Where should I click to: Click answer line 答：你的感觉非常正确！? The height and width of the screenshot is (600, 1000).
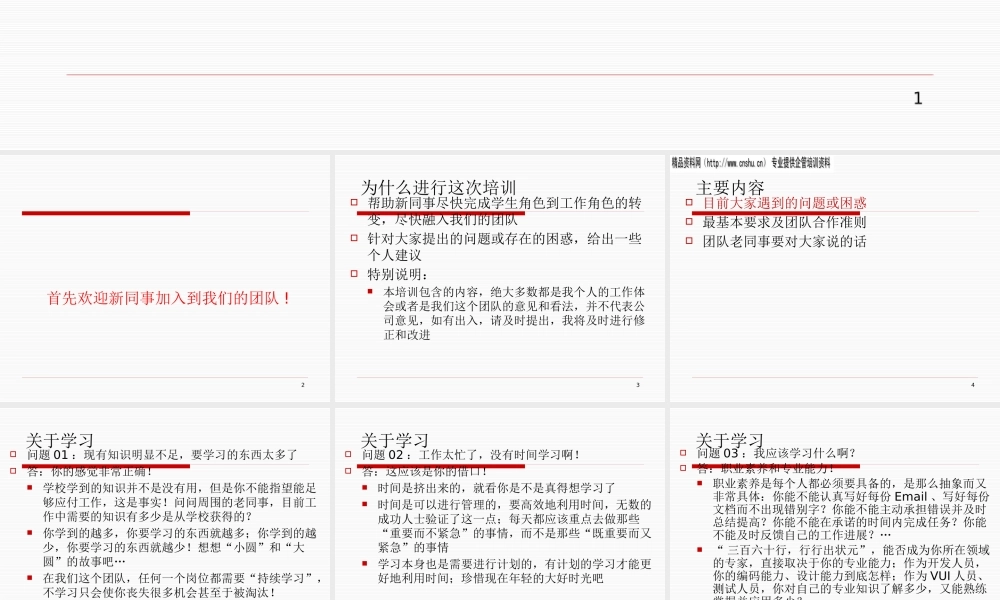coord(90,471)
